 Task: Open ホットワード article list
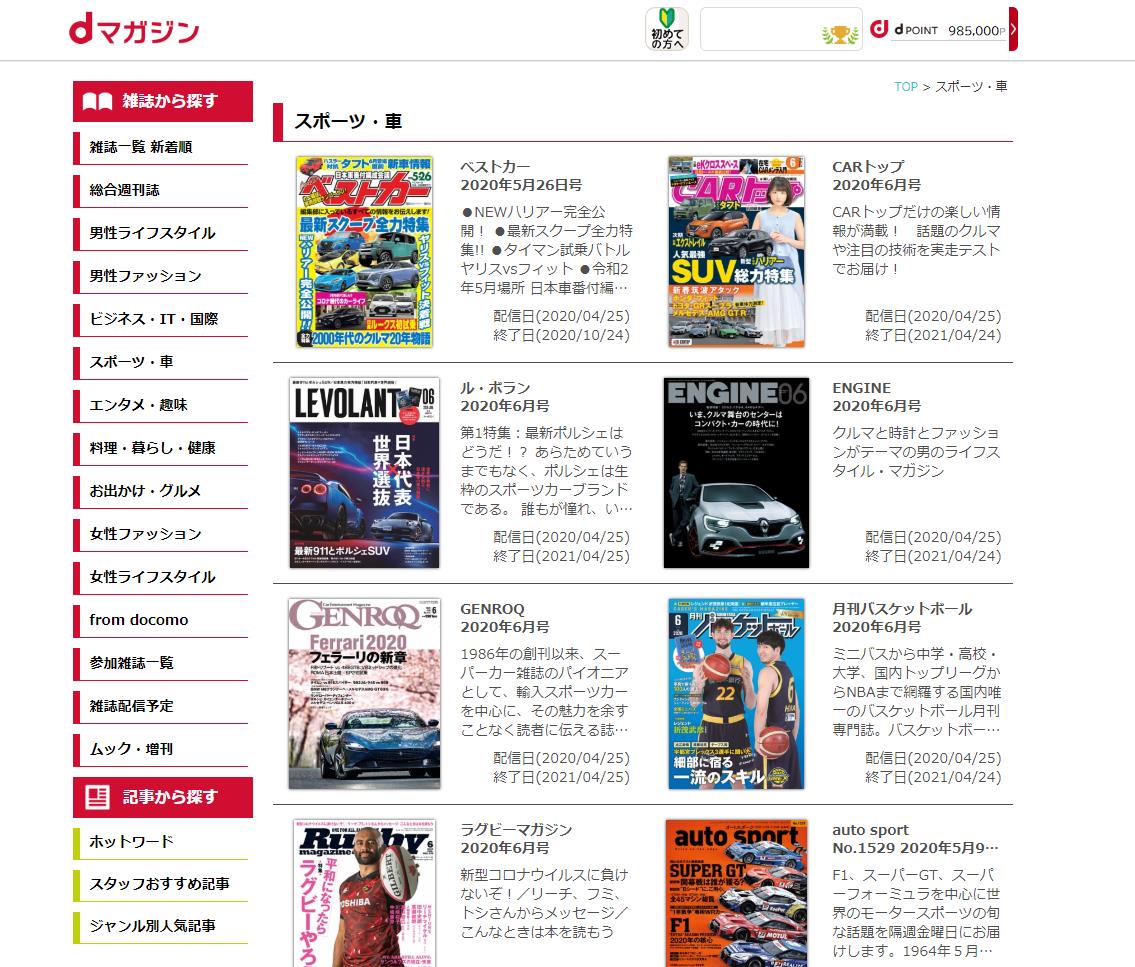[x=161, y=842]
